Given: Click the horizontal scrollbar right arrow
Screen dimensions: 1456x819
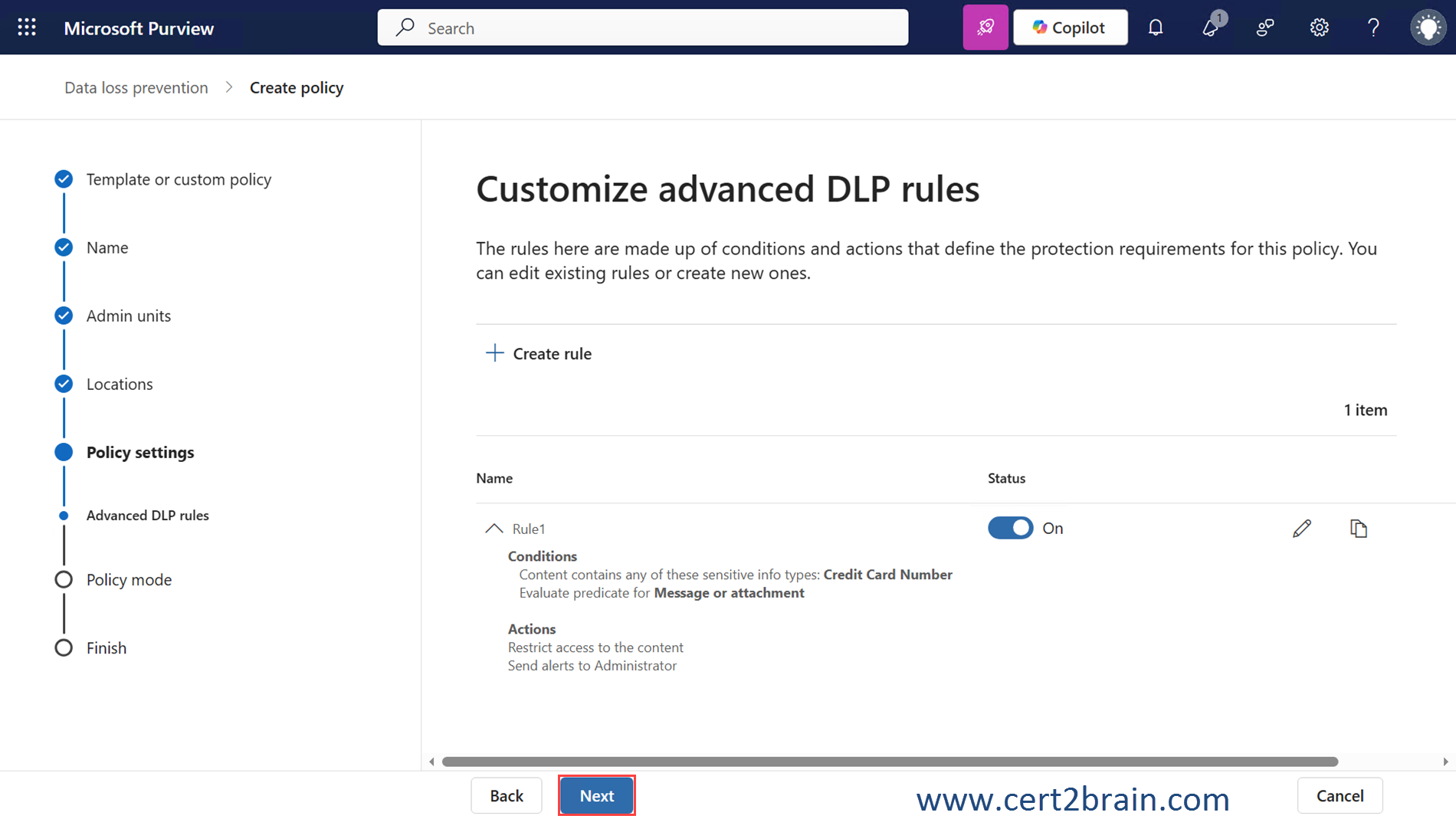Looking at the screenshot, I should coord(1445,762).
